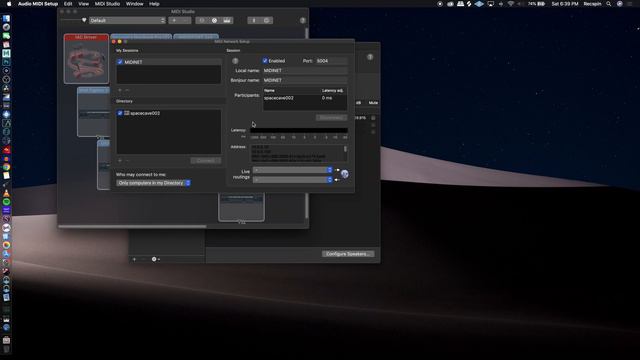
Task: Toggle the first Mute checkbox in Audio Devices
Action: (x=373, y=118)
